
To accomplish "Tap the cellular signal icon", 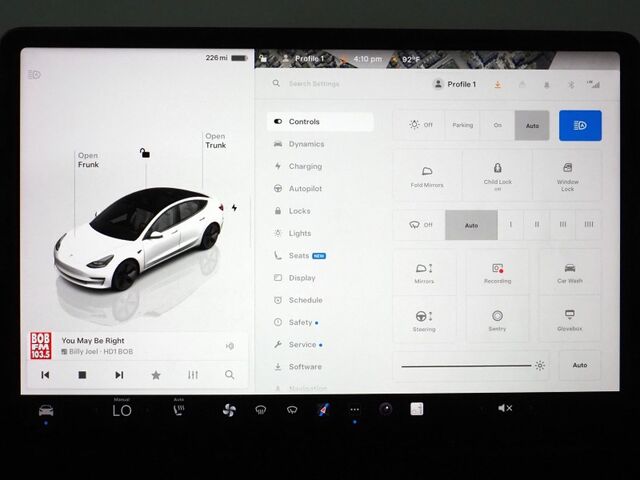I will pos(593,84).
